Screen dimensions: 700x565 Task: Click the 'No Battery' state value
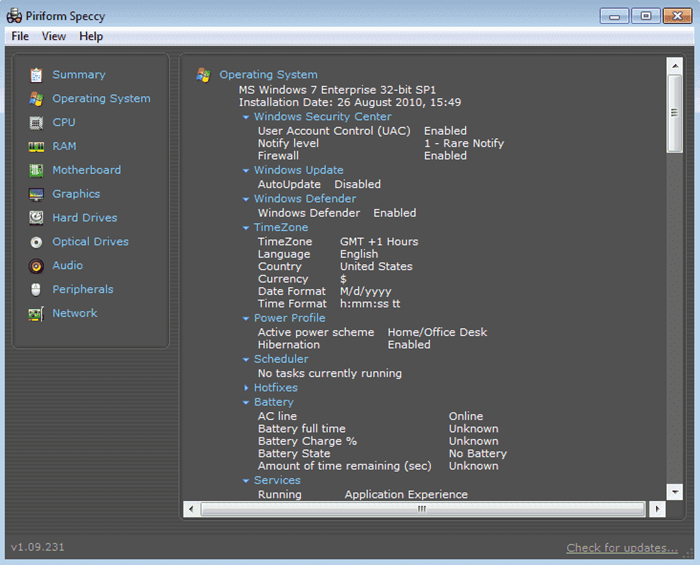478,453
